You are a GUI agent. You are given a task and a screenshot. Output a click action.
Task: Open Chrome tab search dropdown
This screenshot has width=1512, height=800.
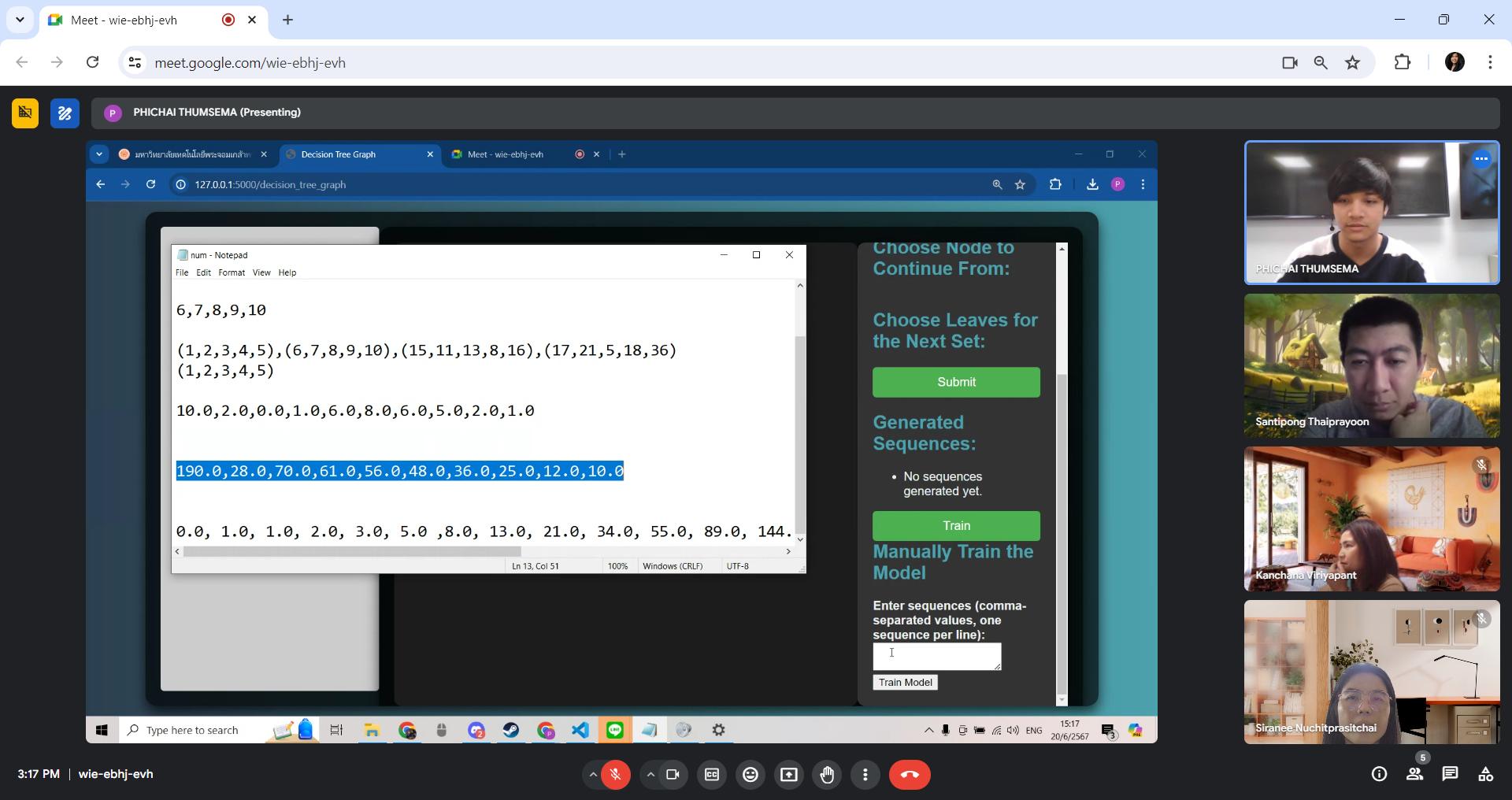(x=20, y=20)
